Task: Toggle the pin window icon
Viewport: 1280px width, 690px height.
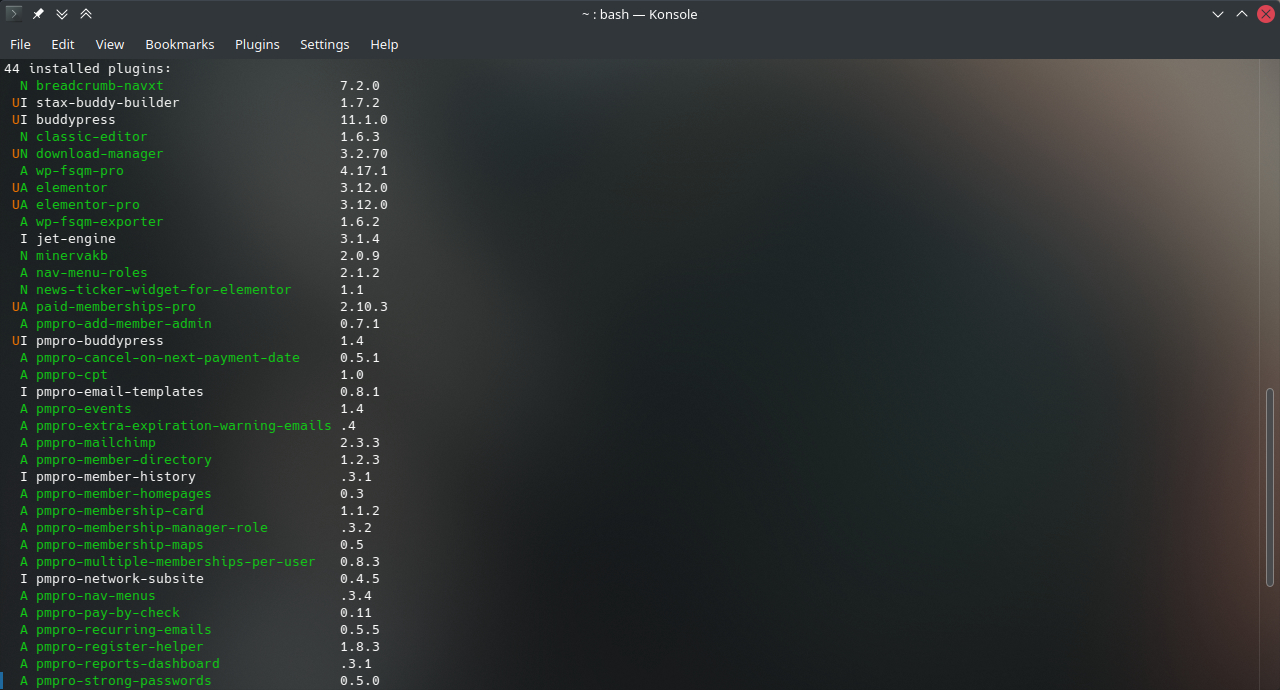Action: [38, 14]
